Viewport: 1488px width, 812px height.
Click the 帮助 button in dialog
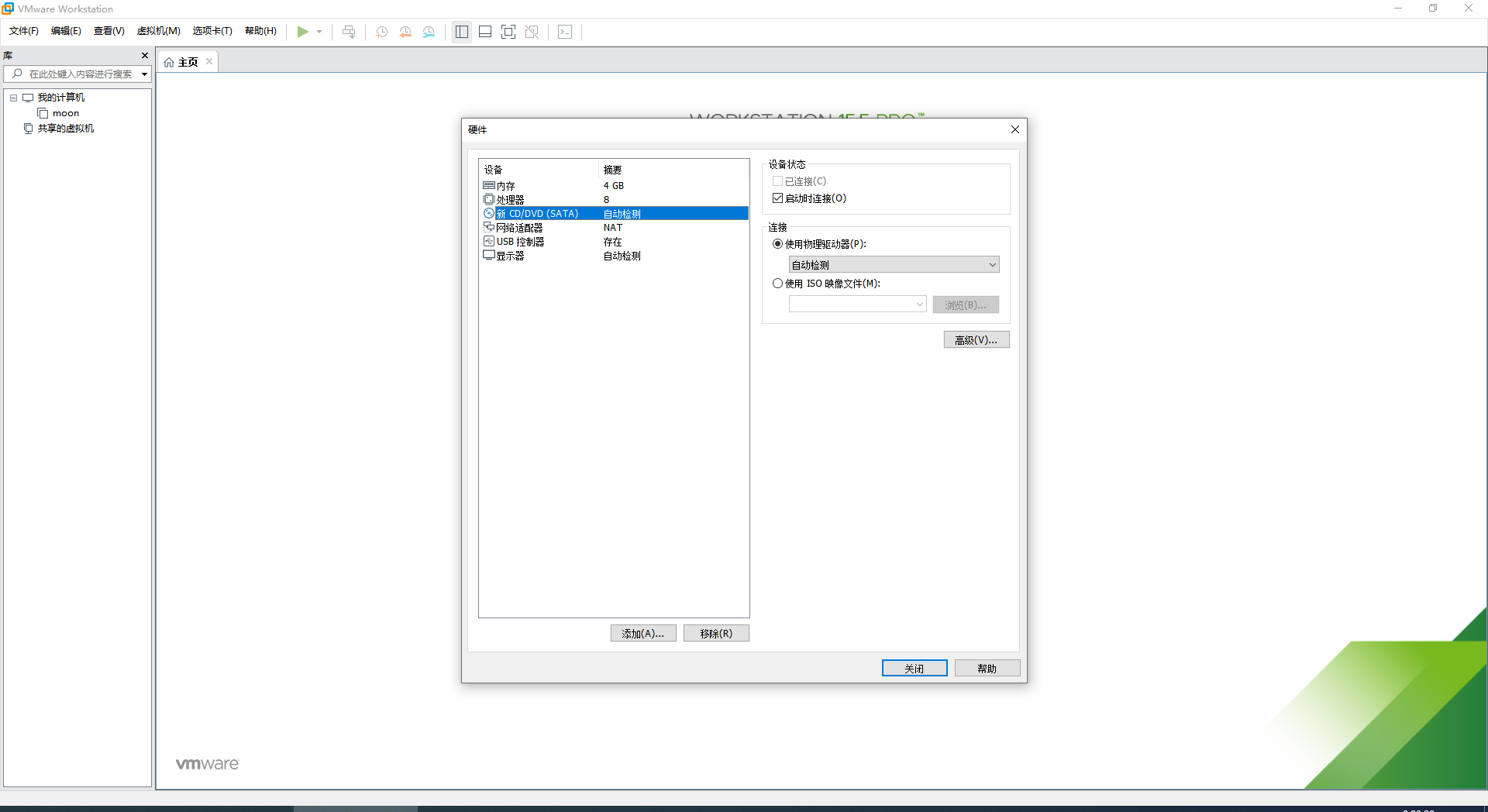[987, 669]
